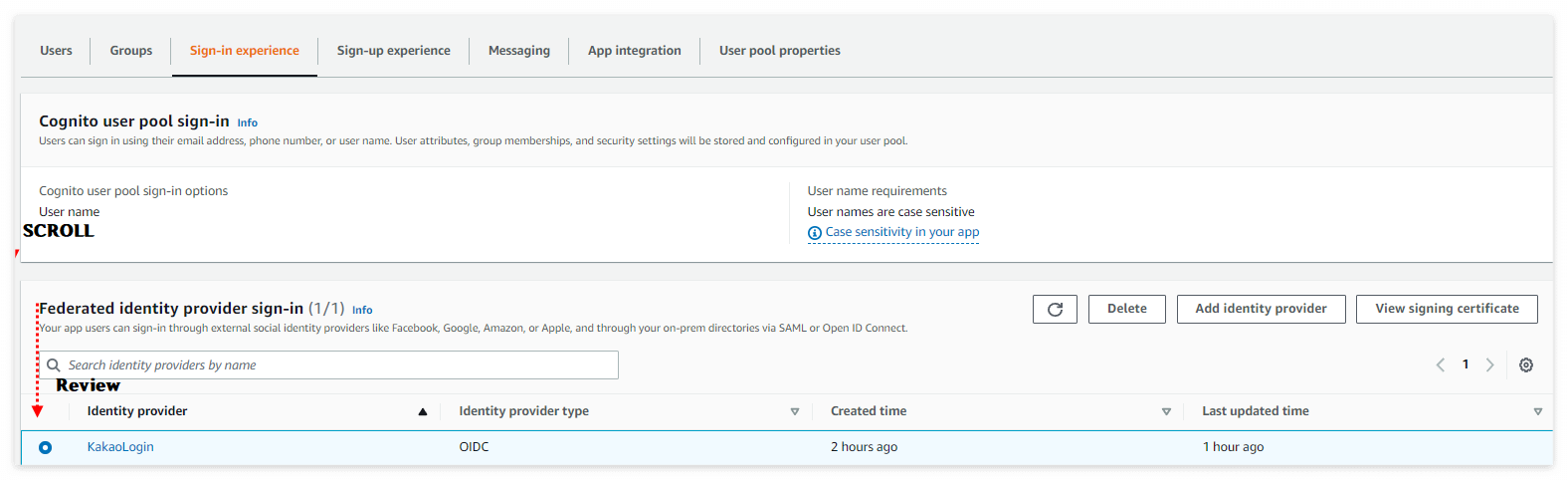This screenshot has height=480, width=1568.
Task: Click the Add identity provider button
Action: [x=1261, y=309]
